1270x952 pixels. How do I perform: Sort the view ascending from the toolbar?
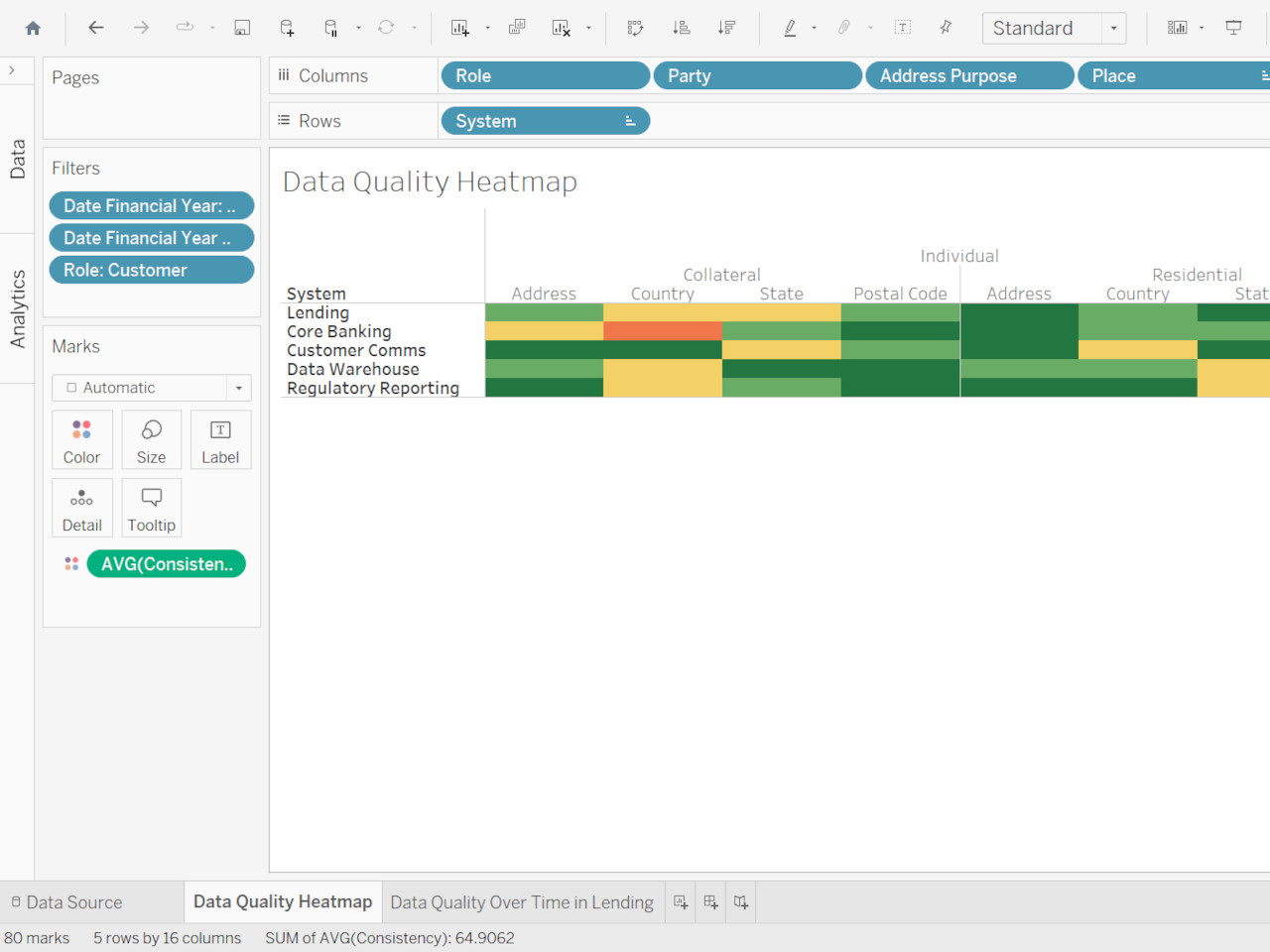681,28
